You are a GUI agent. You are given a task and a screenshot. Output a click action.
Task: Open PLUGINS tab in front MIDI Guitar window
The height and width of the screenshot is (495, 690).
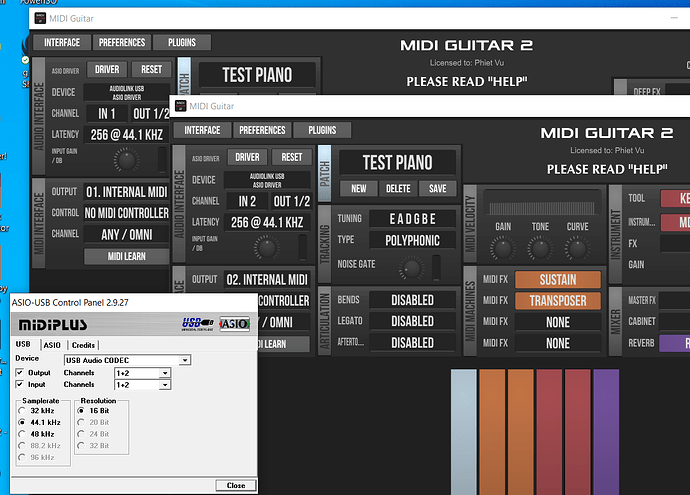(x=322, y=130)
